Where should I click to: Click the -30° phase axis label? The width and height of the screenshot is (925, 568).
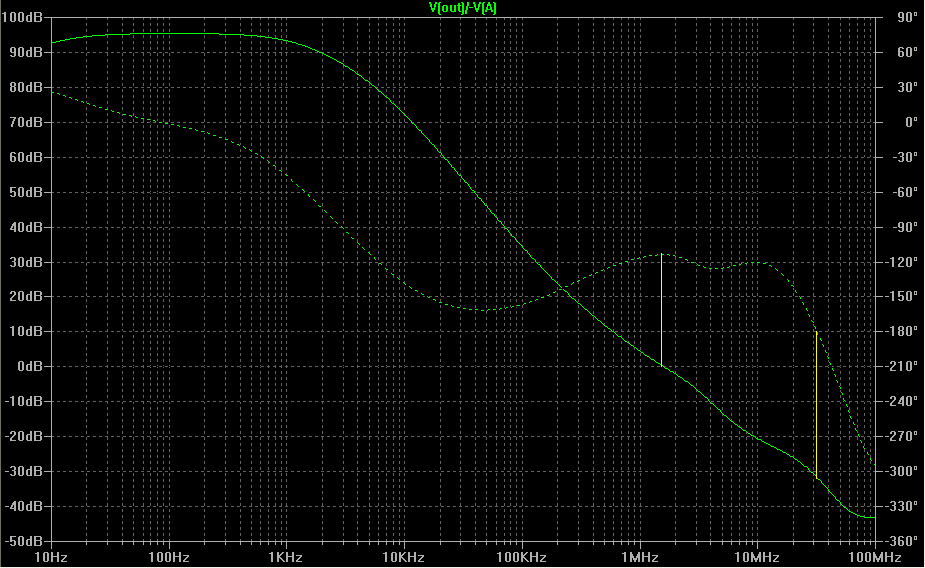[903, 157]
